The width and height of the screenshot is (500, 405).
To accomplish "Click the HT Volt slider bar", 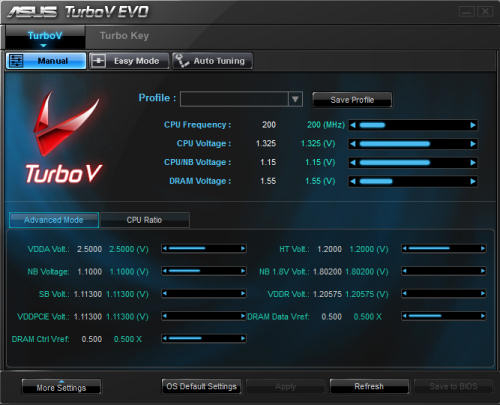I will [x=444, y=248].
